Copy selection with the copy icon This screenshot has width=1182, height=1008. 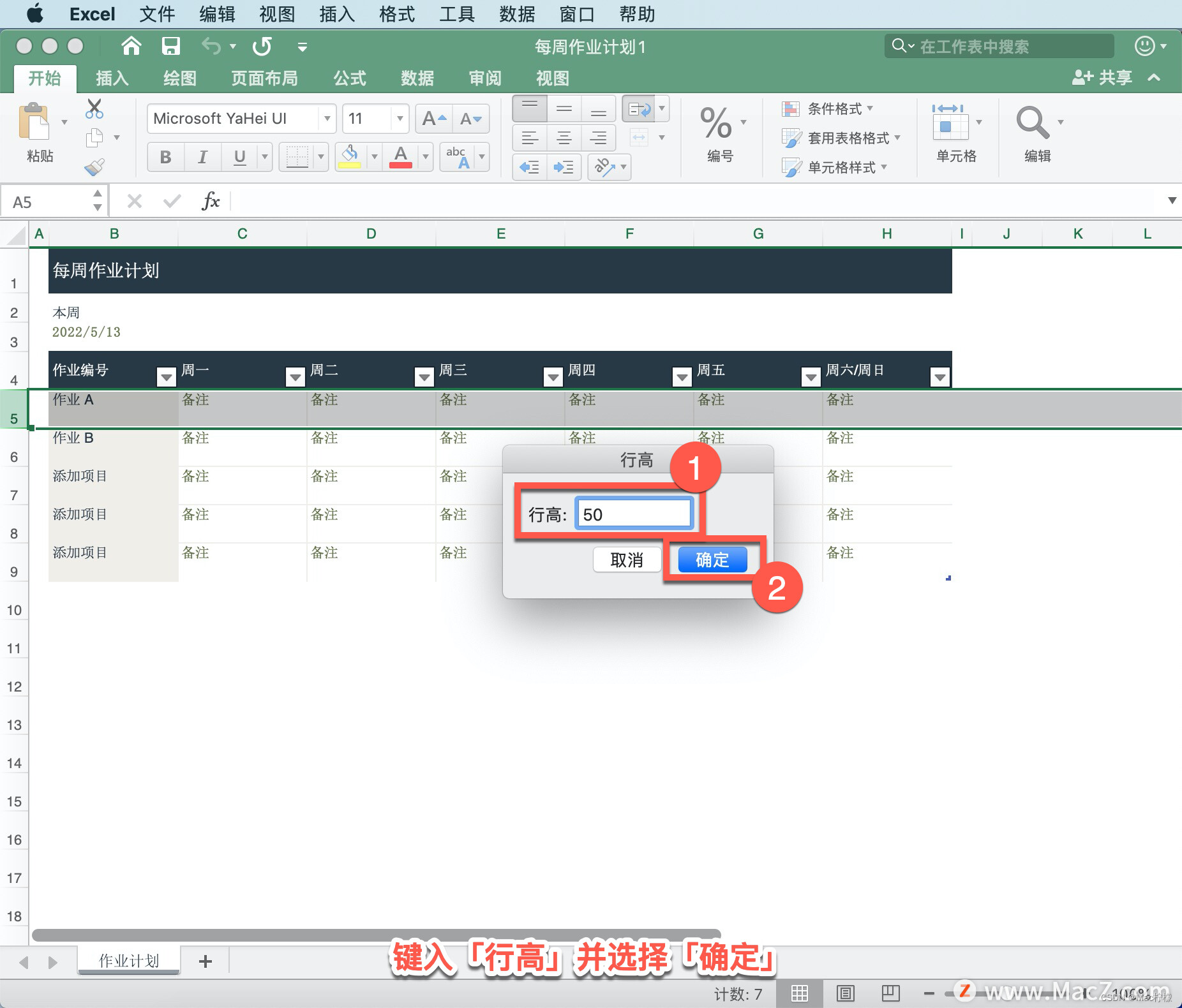(x=94, y=137)
